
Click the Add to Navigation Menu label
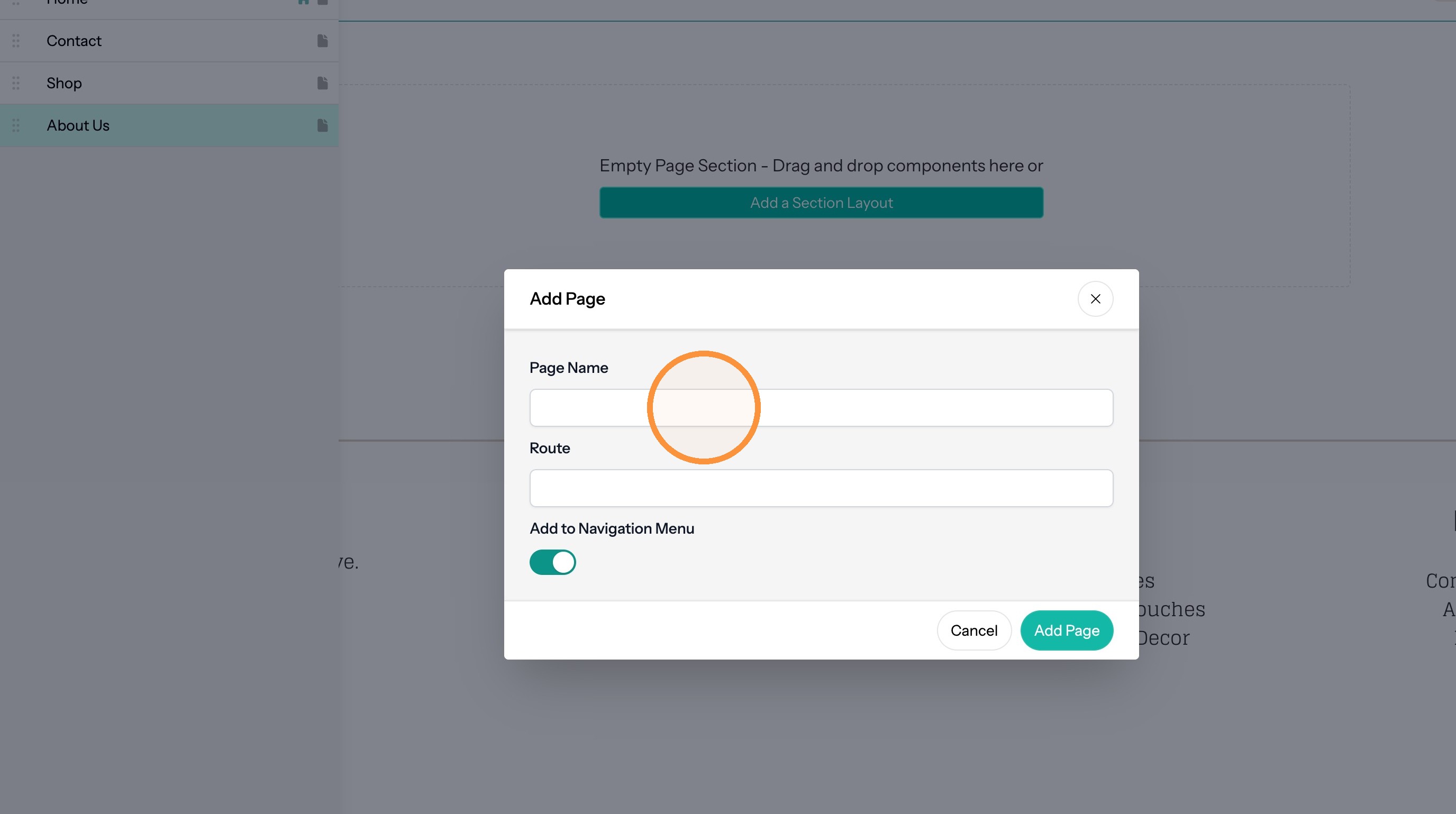click(612, 529)
